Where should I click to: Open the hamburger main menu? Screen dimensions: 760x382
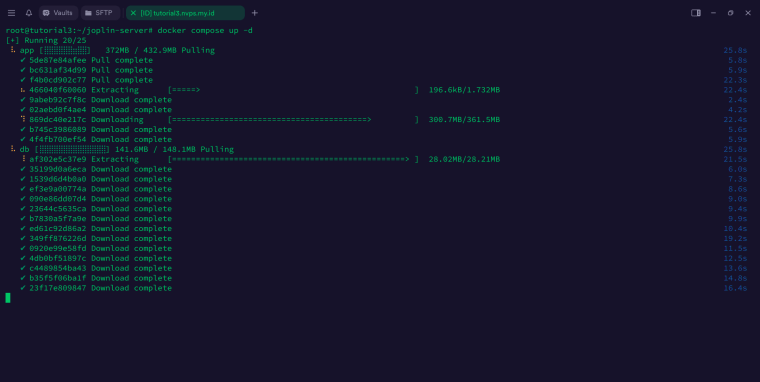pyautogui.click(x=12, y=13)
